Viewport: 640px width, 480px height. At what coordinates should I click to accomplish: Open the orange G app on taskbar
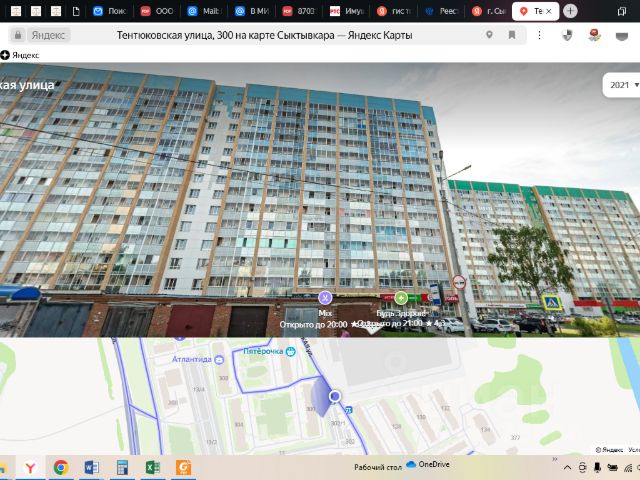(183, 467)
